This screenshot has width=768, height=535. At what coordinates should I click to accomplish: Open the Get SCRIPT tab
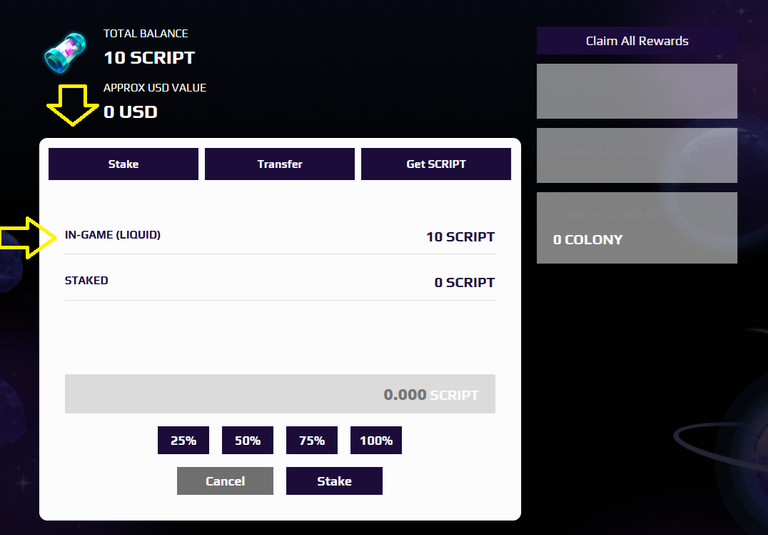pyautogui.click(x=436, y=164)
